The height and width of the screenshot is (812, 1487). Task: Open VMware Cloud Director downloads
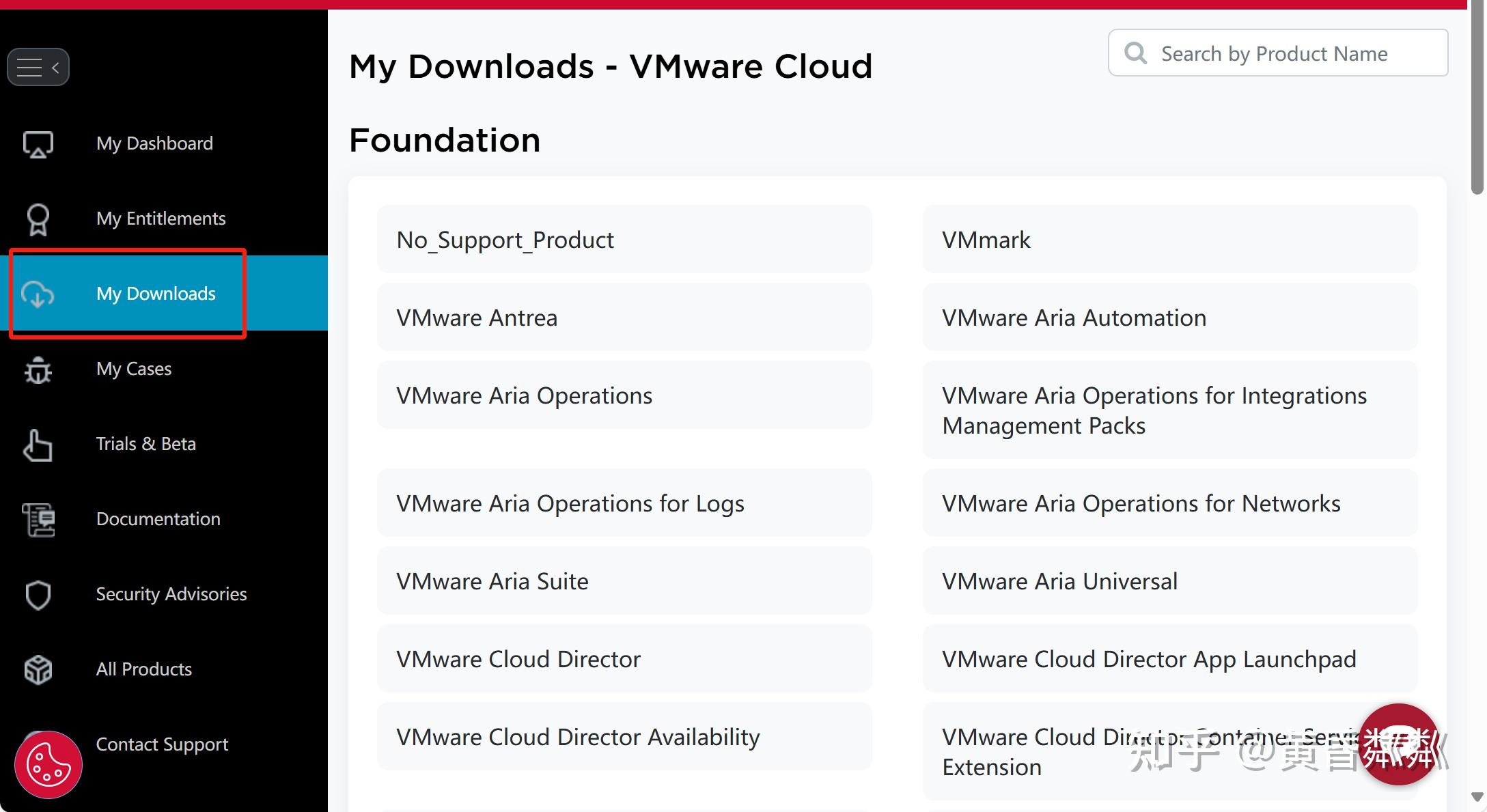(518, 658)
